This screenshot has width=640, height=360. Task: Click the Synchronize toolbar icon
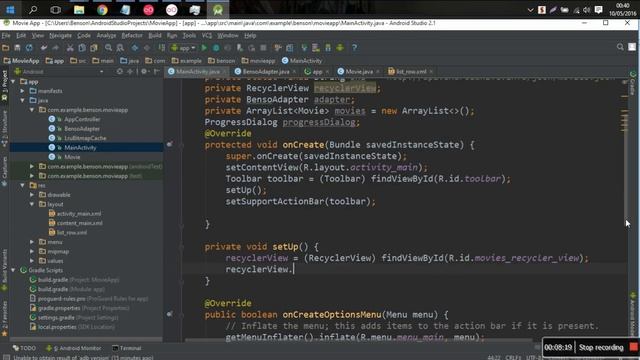[x=29, y=48]
